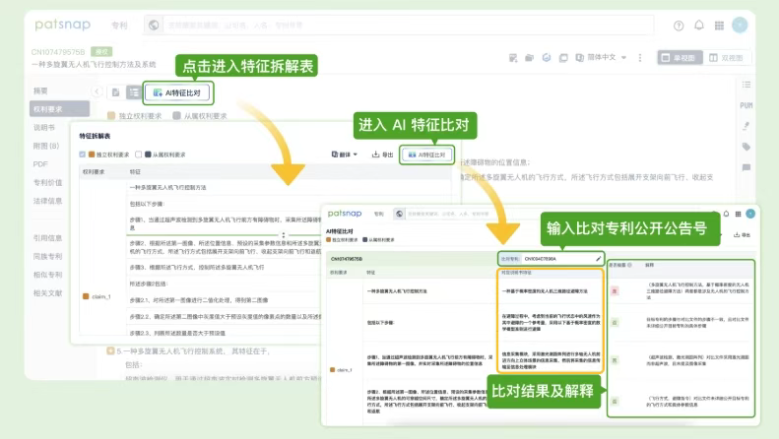
Task: Click the pencil edit icon beside comparison patent number
Action: pyautogui.click(x=598, y=258)
